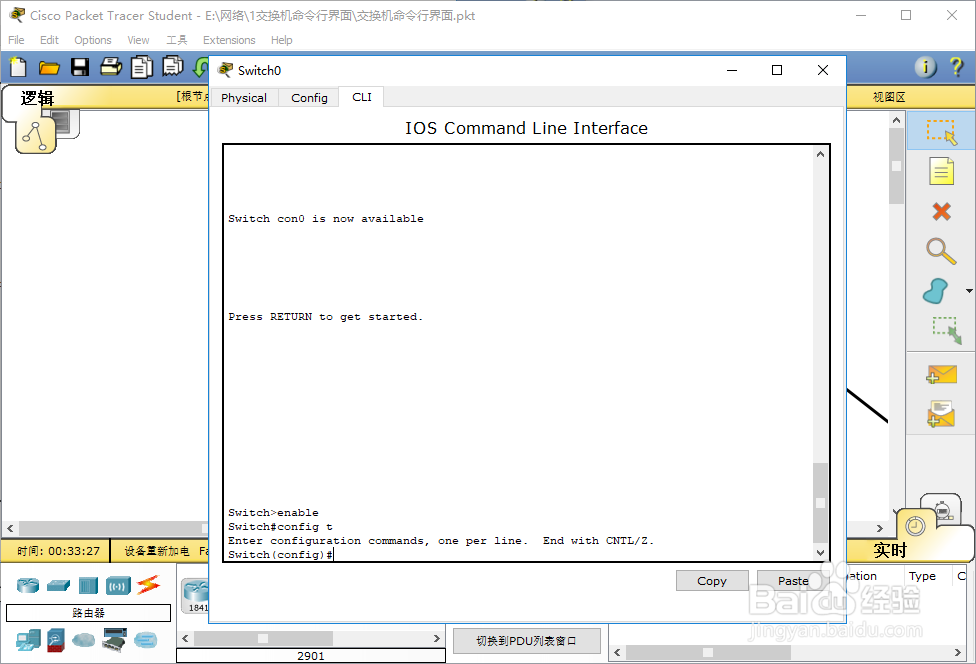Click the 时间: 00:33:27 time display
Viewport: 976px width, 664px height.
(x=59, y=551)
